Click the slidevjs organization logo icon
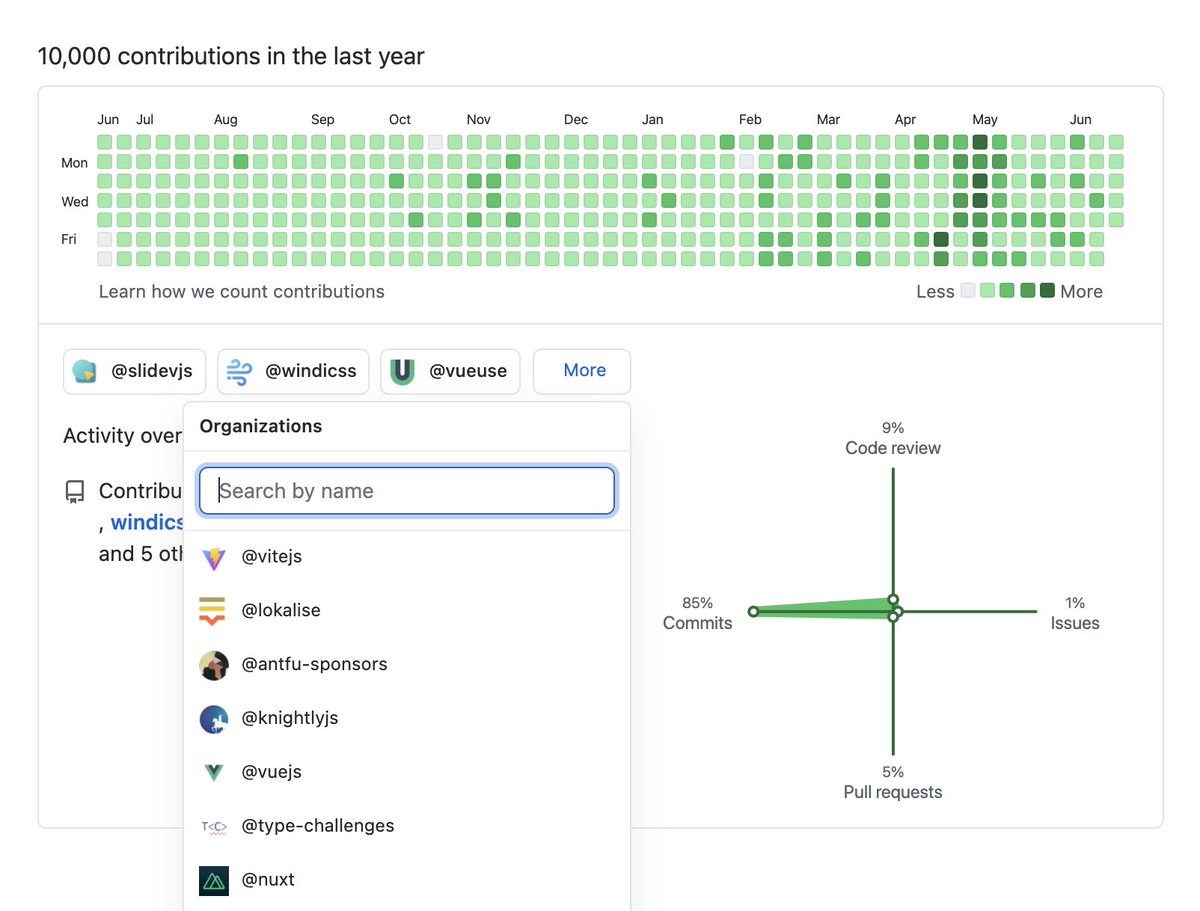The image size is (1200, 911). point(85,371)
